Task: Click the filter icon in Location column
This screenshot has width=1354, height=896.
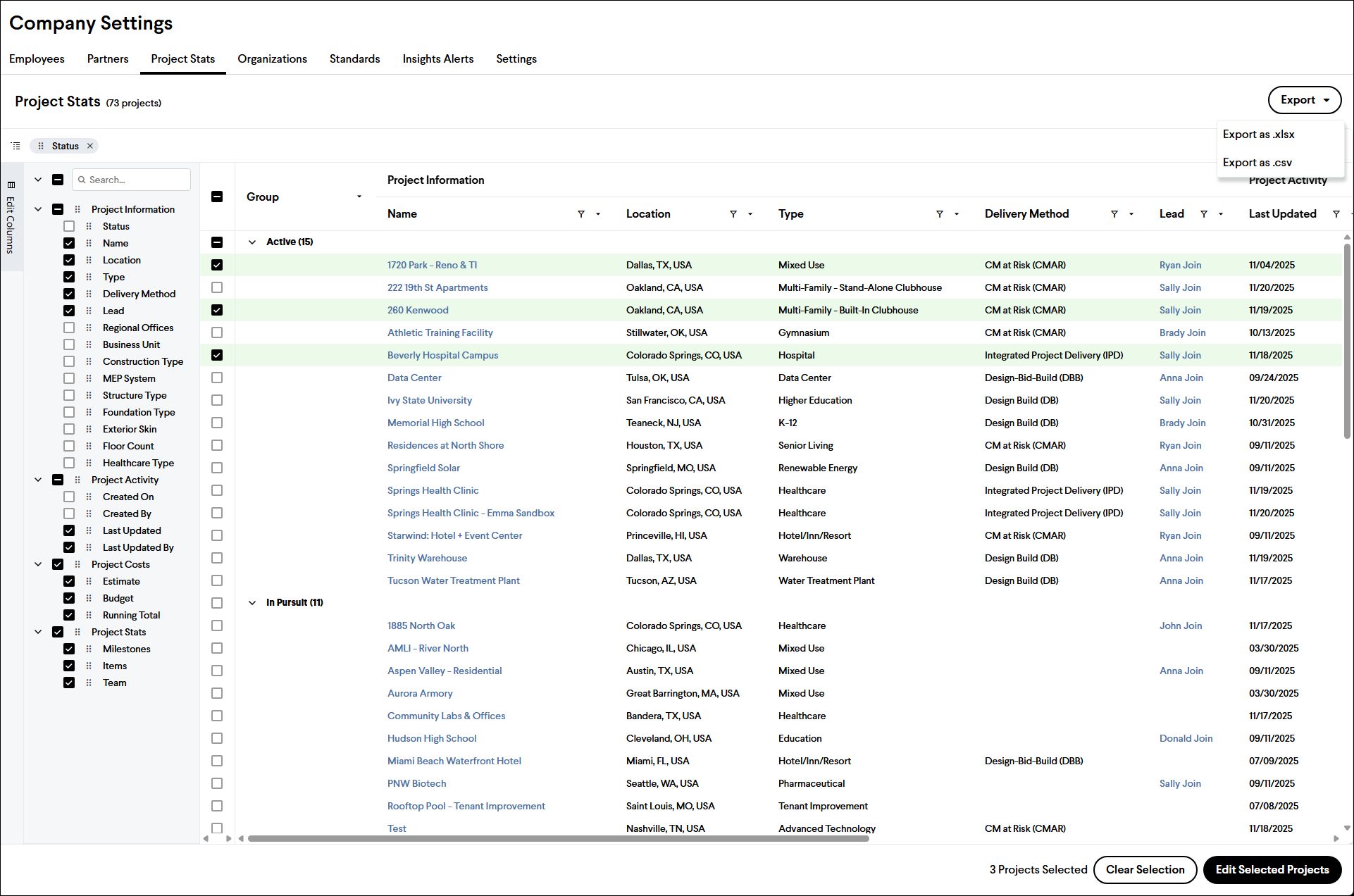Action: pos(733,214)
